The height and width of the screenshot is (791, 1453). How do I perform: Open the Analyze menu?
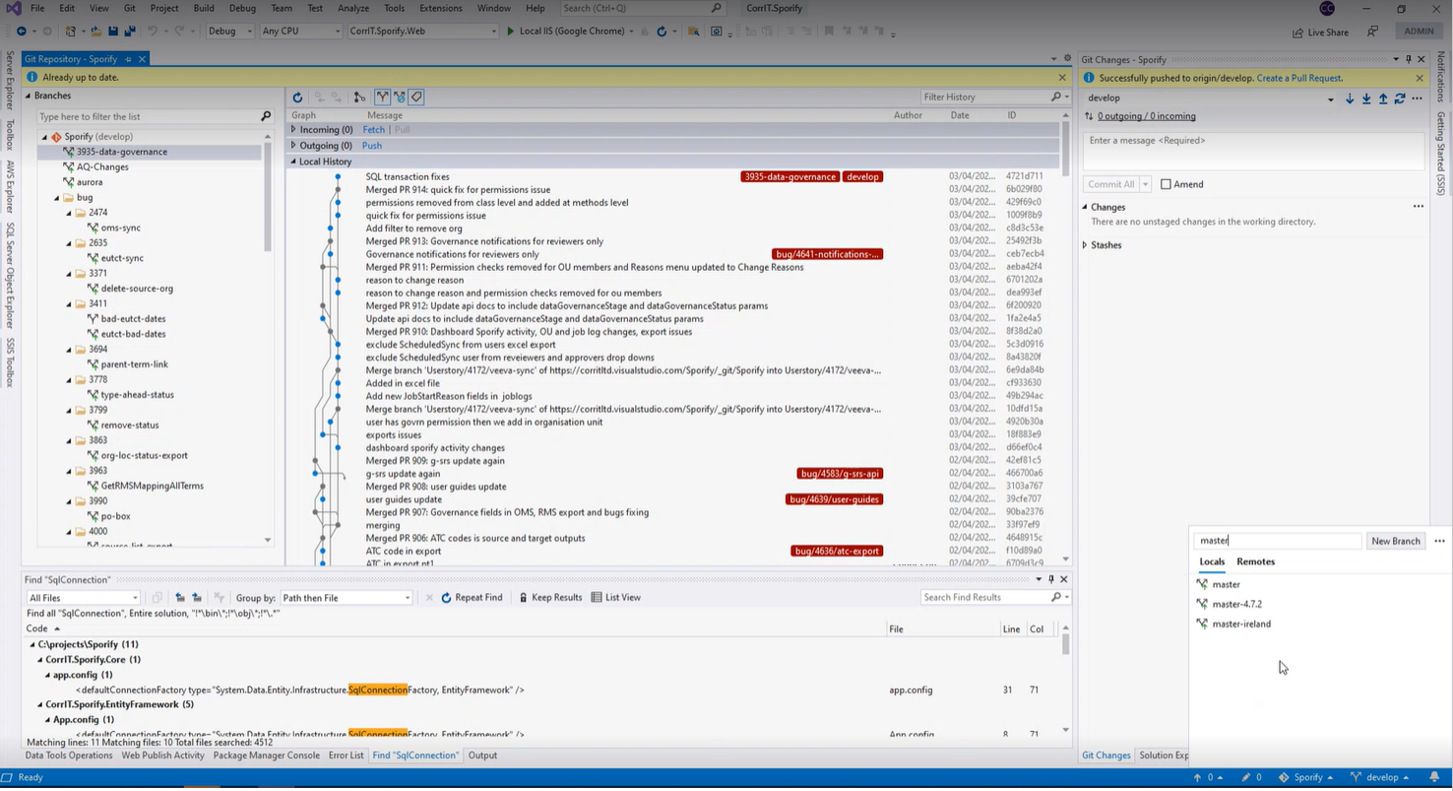pyautogui.click(x=353, y=8)
